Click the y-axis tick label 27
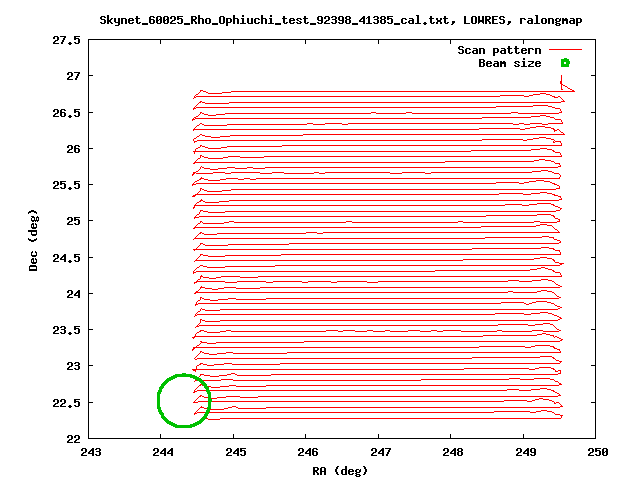640x480 pixels. tap(73, 76)
